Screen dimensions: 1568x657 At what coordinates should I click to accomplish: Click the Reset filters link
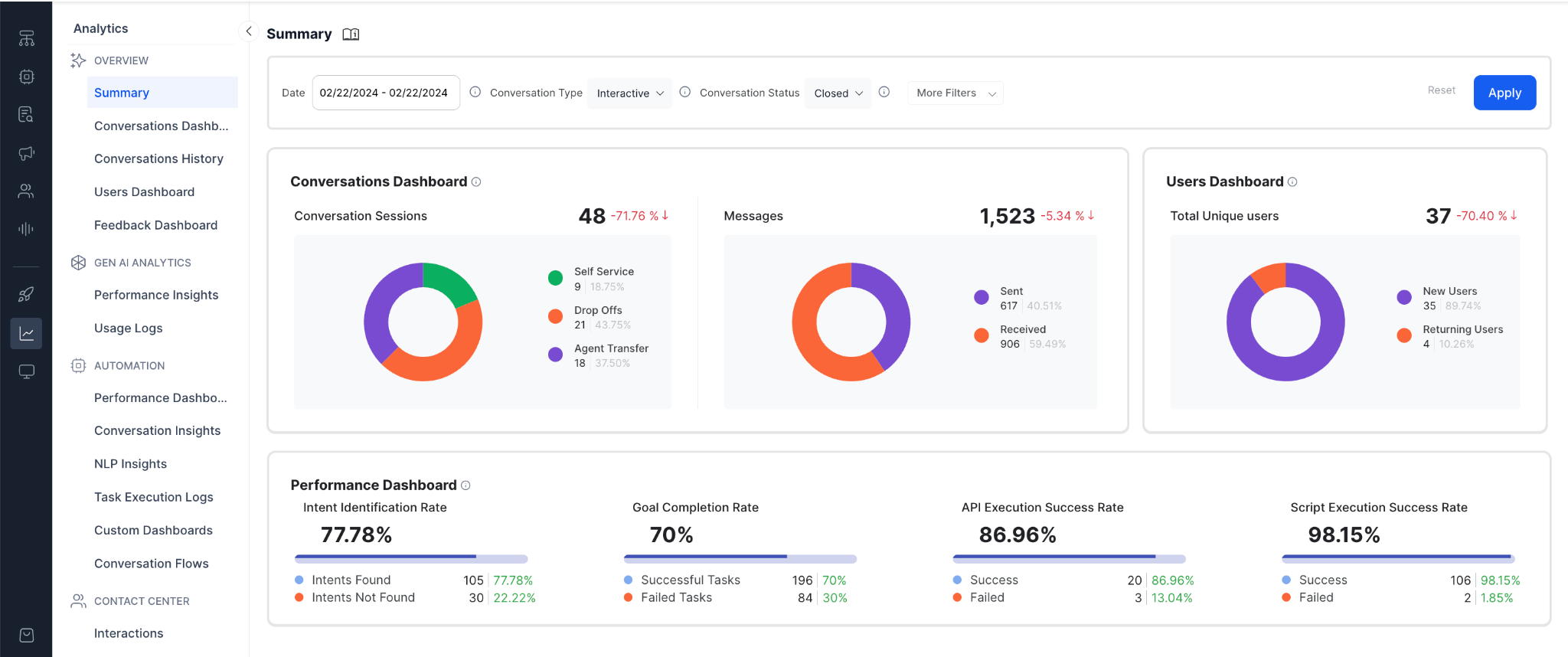click(1441, 90)
